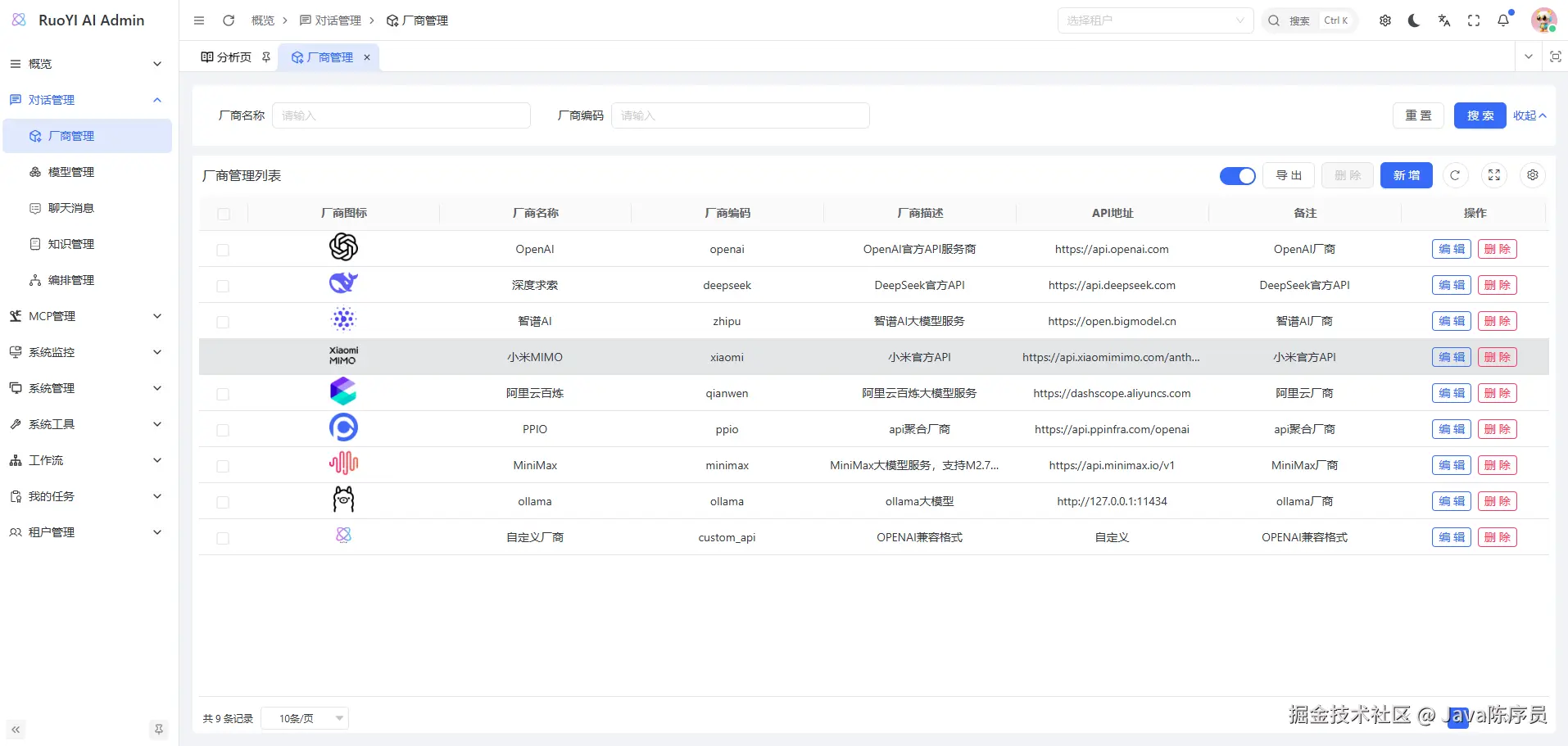Open the global search box
The height and width of the screenshot is (746, 1568).
tap(1309, 20)
